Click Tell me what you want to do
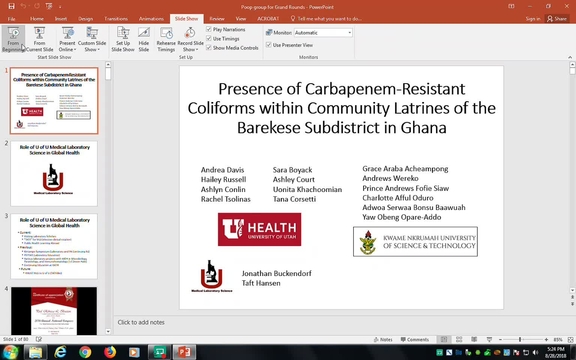This screenshot has width=576, height=360. (x=326, y=19)
